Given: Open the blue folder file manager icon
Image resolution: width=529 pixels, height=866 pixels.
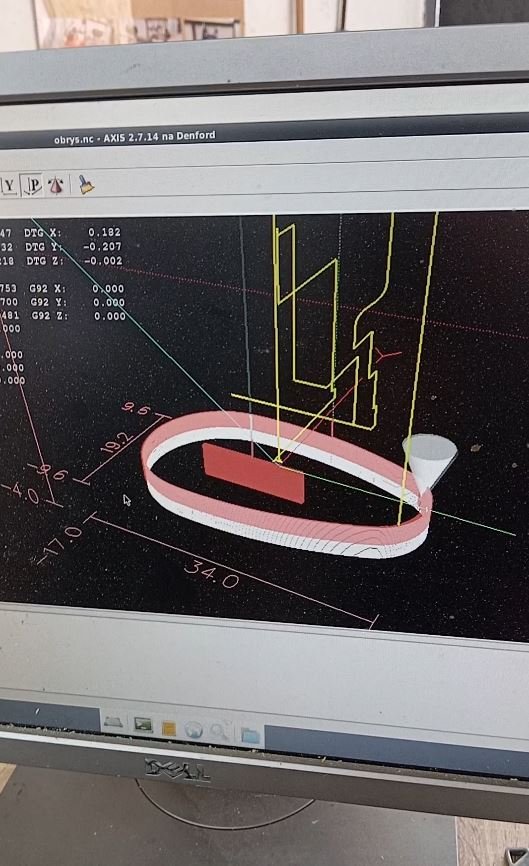Looking at the screenshot, I should (x=250, y=735).
